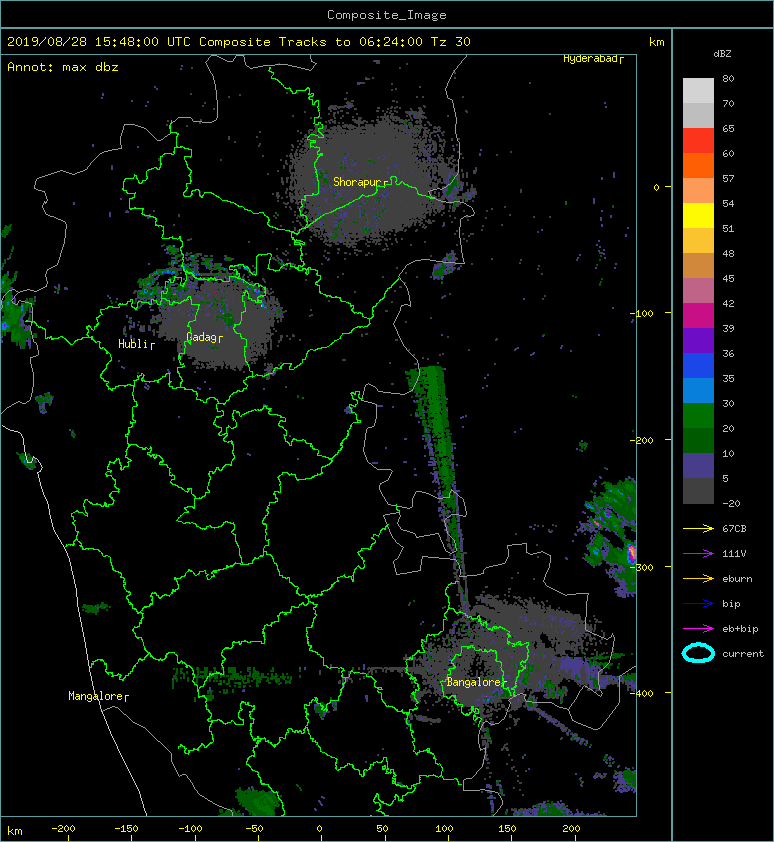Select the mauve 45 dBZ color band
This screenshot has height=842, width=774.
(698, 291)
